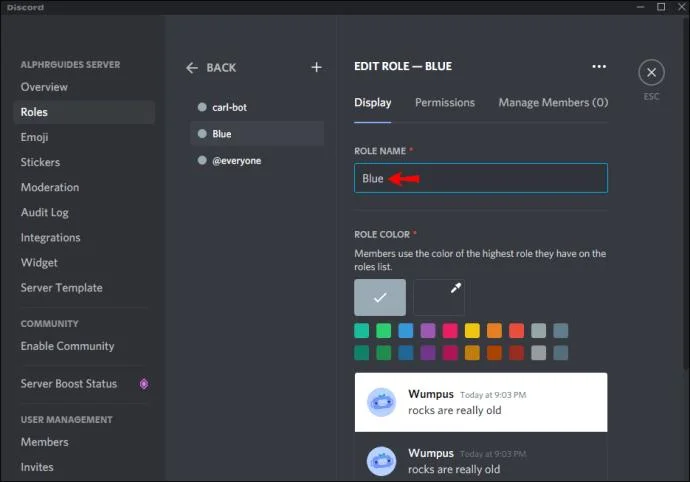Image resolution: width=690 pixels, height=482 pixels.
Task: Click Enable Community
Action: 67,346
